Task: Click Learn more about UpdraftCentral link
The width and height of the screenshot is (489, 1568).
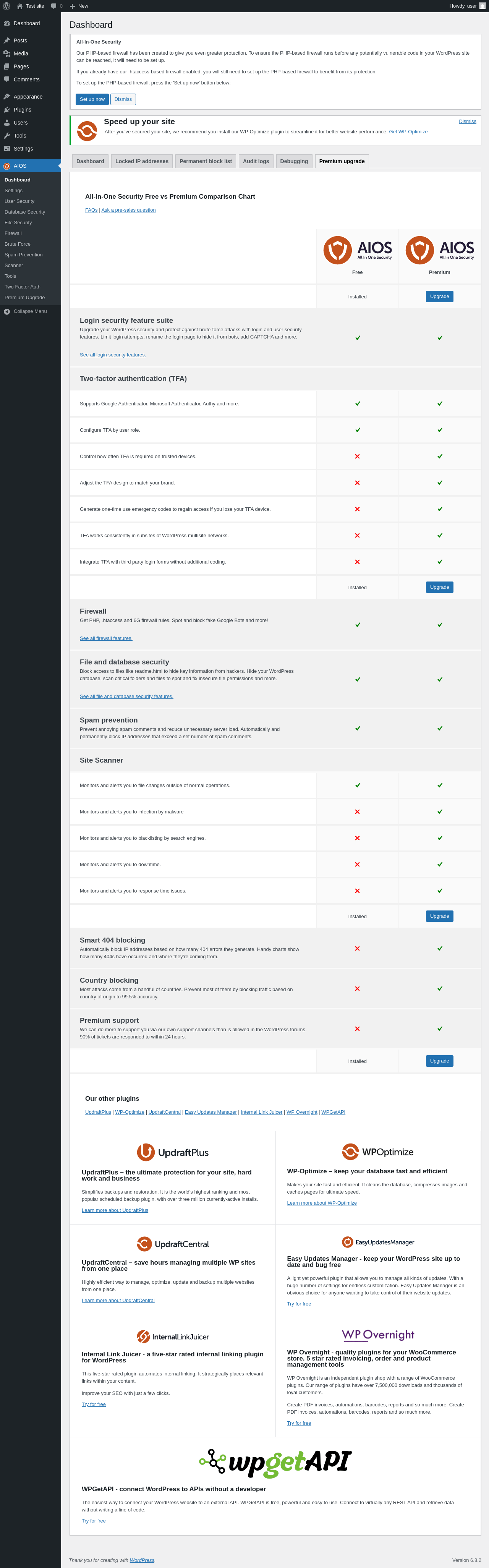Action: point(118,1300)
